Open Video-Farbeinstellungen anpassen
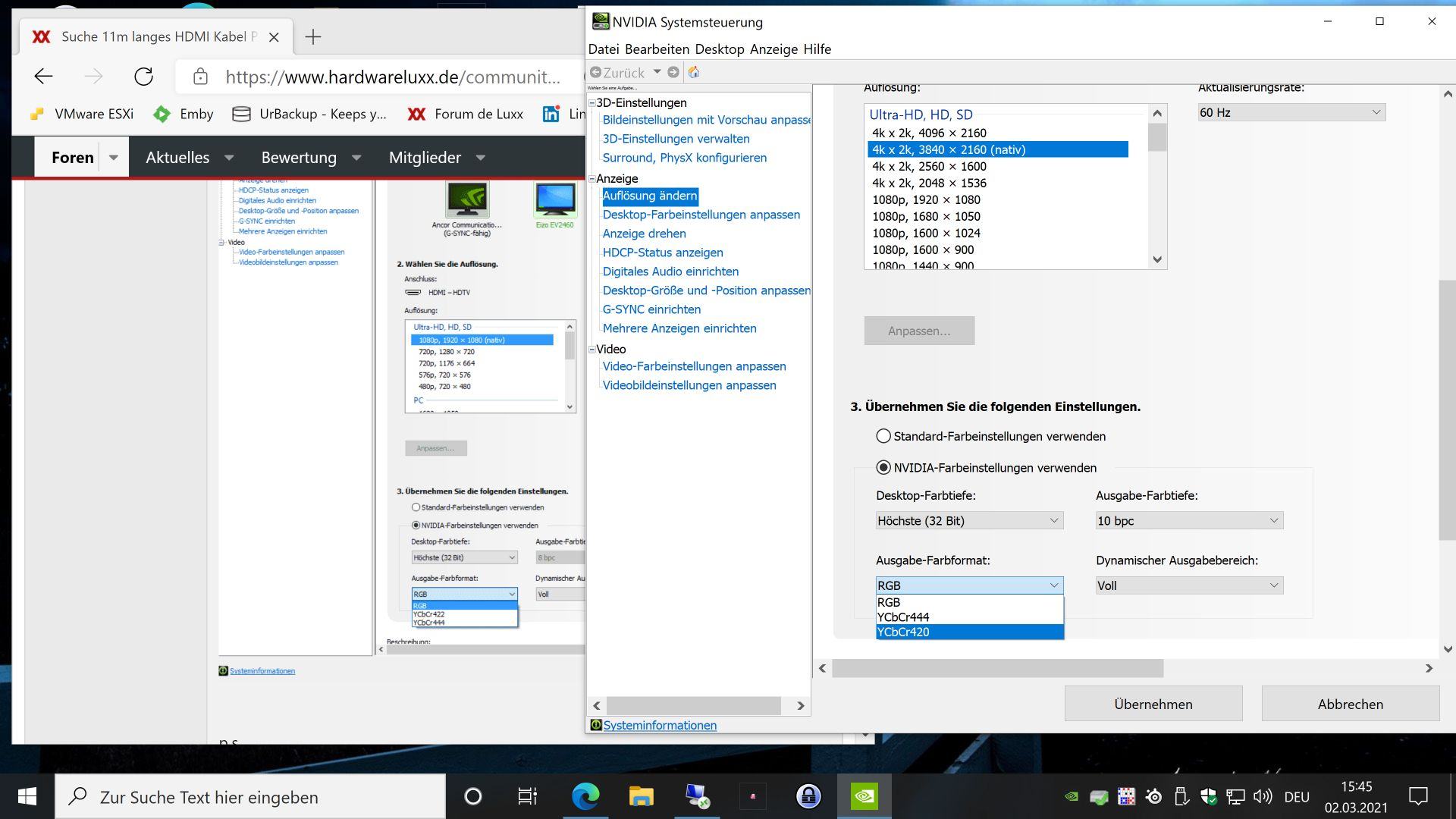Image resolution: width=1456 pixels, height=819 pixels. point(694,366)
